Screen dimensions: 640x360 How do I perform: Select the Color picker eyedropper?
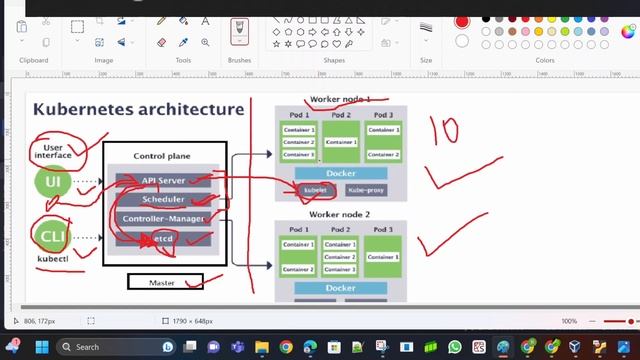[x=183, y=42]
